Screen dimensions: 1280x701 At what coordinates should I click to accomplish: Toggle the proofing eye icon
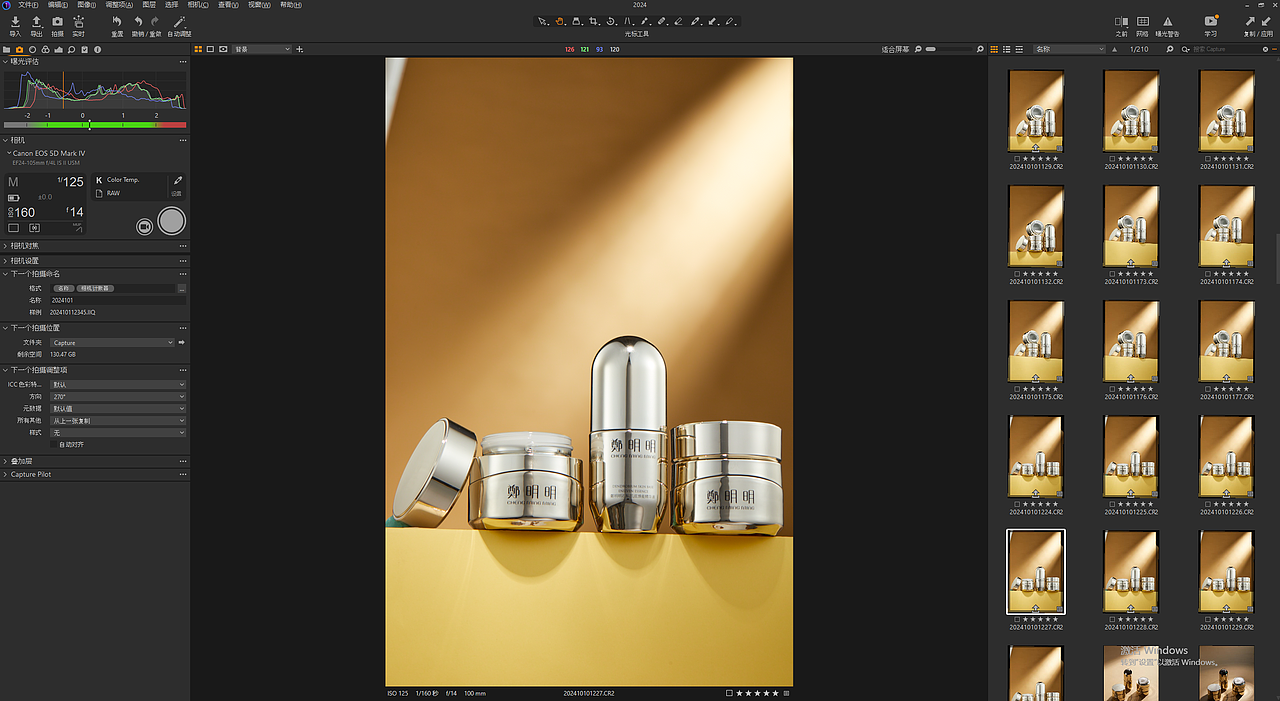[223, 49]
